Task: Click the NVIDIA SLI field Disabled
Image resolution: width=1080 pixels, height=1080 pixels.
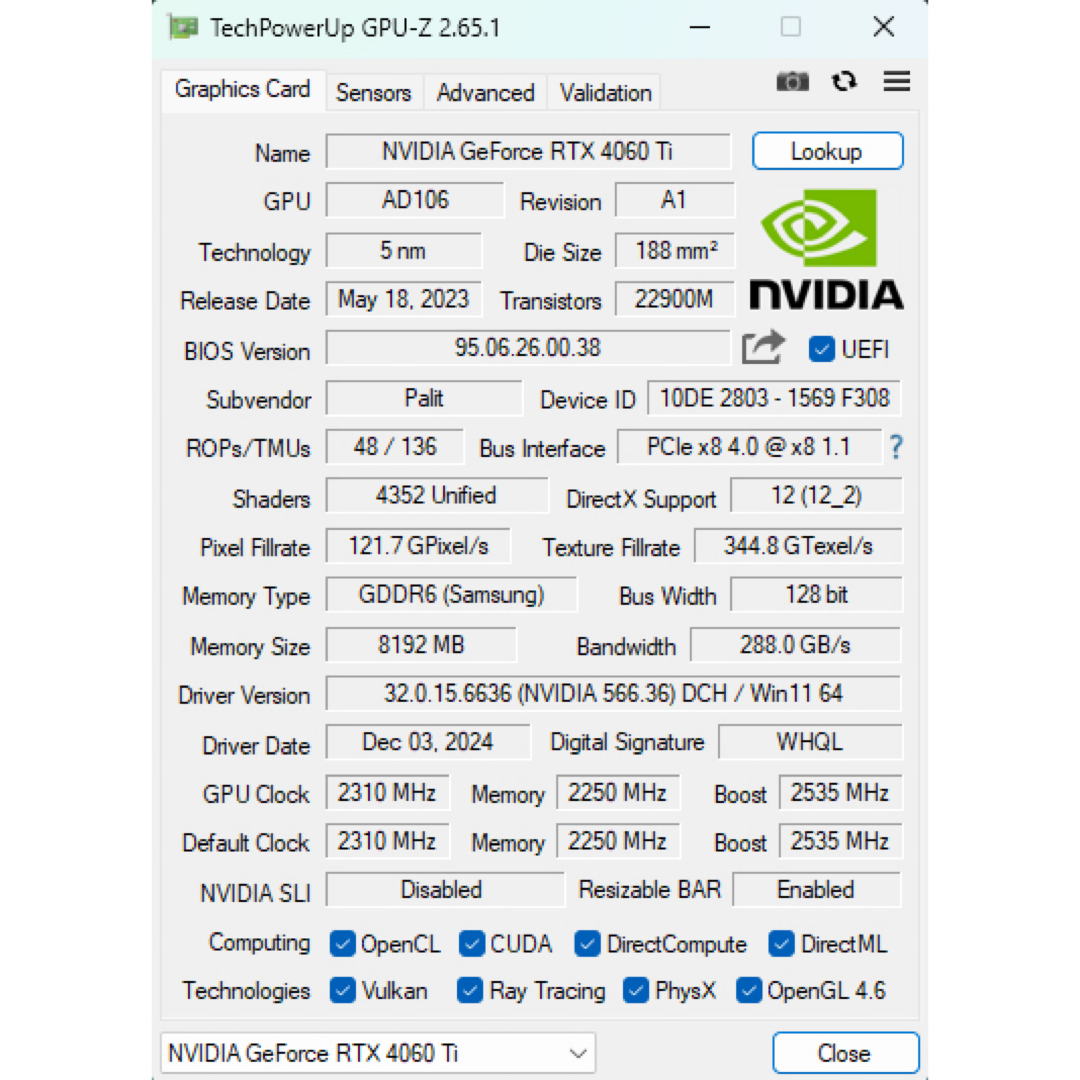Action: pyautogui.click(x=445, y=891)
